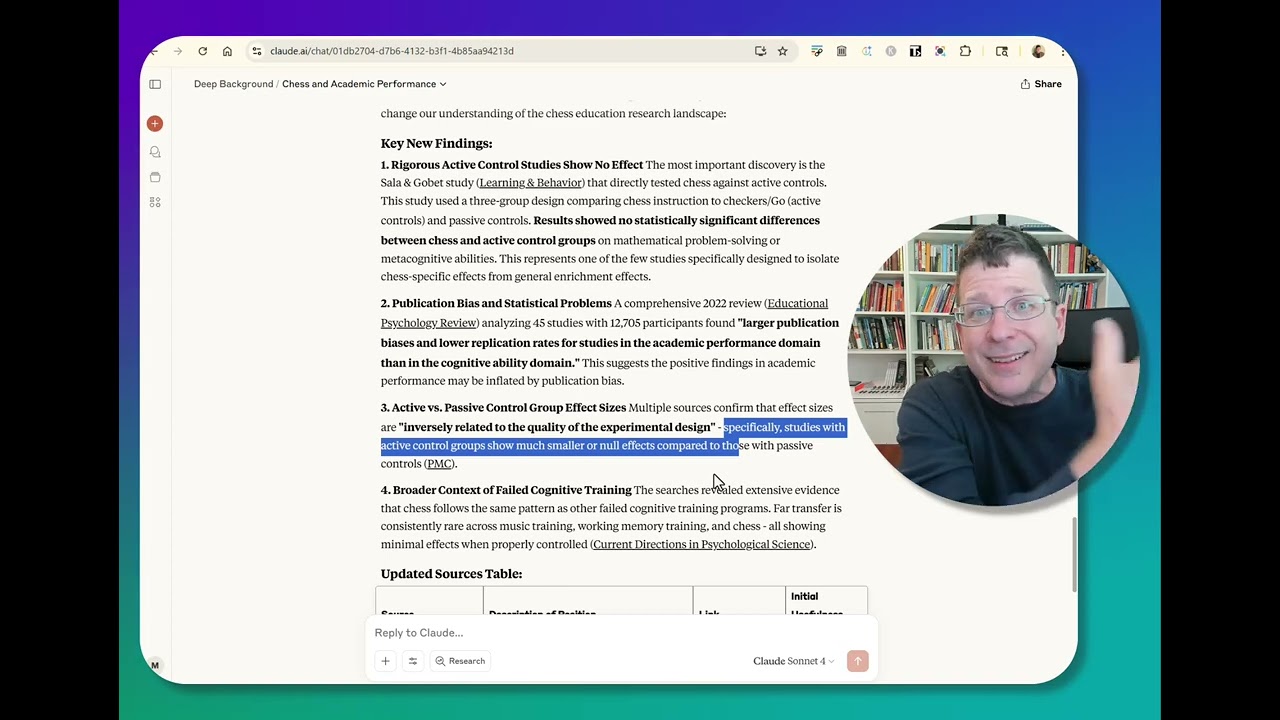
Task: Click the bold heading "4. Broader Context of Failed Cognitive Training"
Action: 506,490
